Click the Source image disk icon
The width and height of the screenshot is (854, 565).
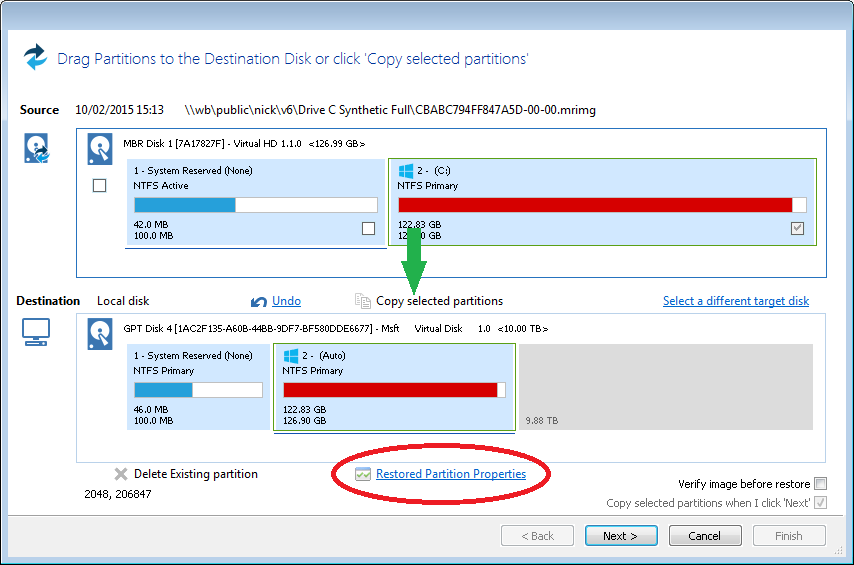pos(37,150)
